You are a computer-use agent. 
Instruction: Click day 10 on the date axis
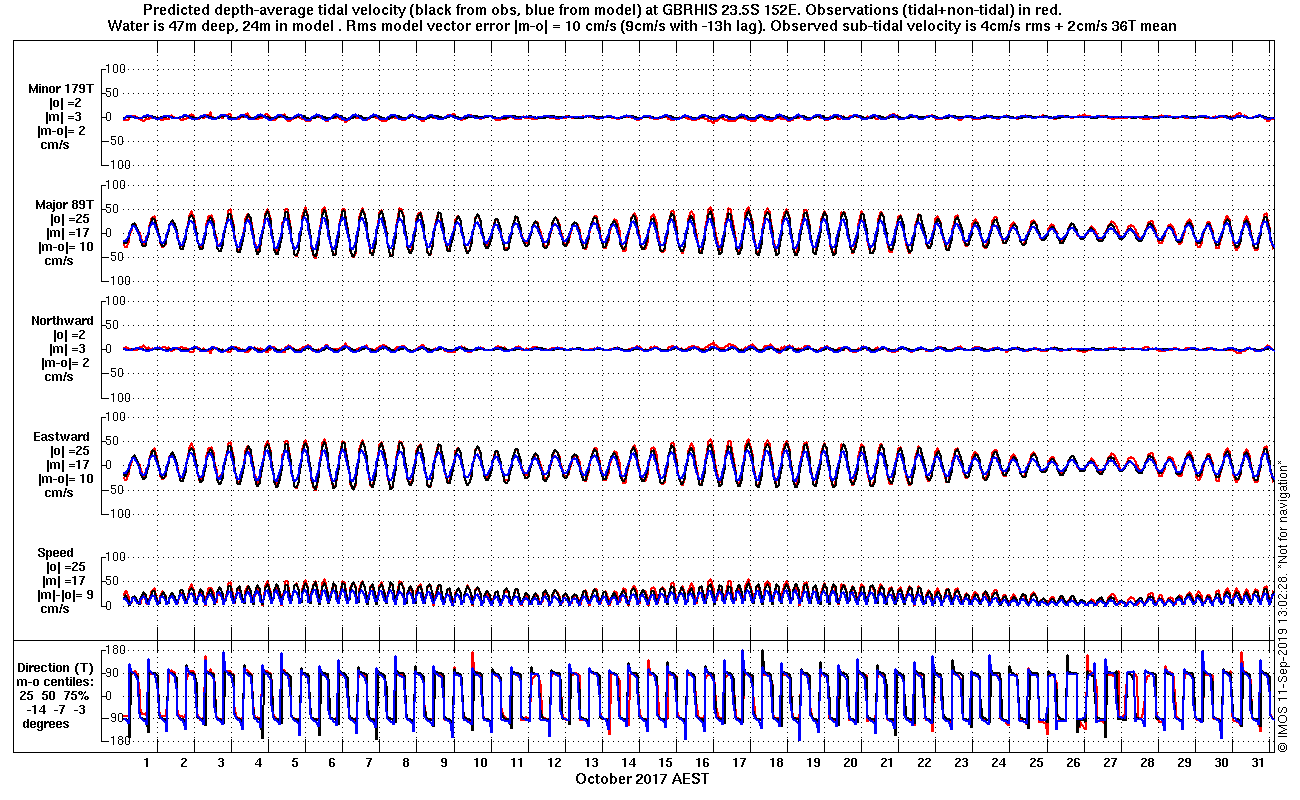click(480, 762)
